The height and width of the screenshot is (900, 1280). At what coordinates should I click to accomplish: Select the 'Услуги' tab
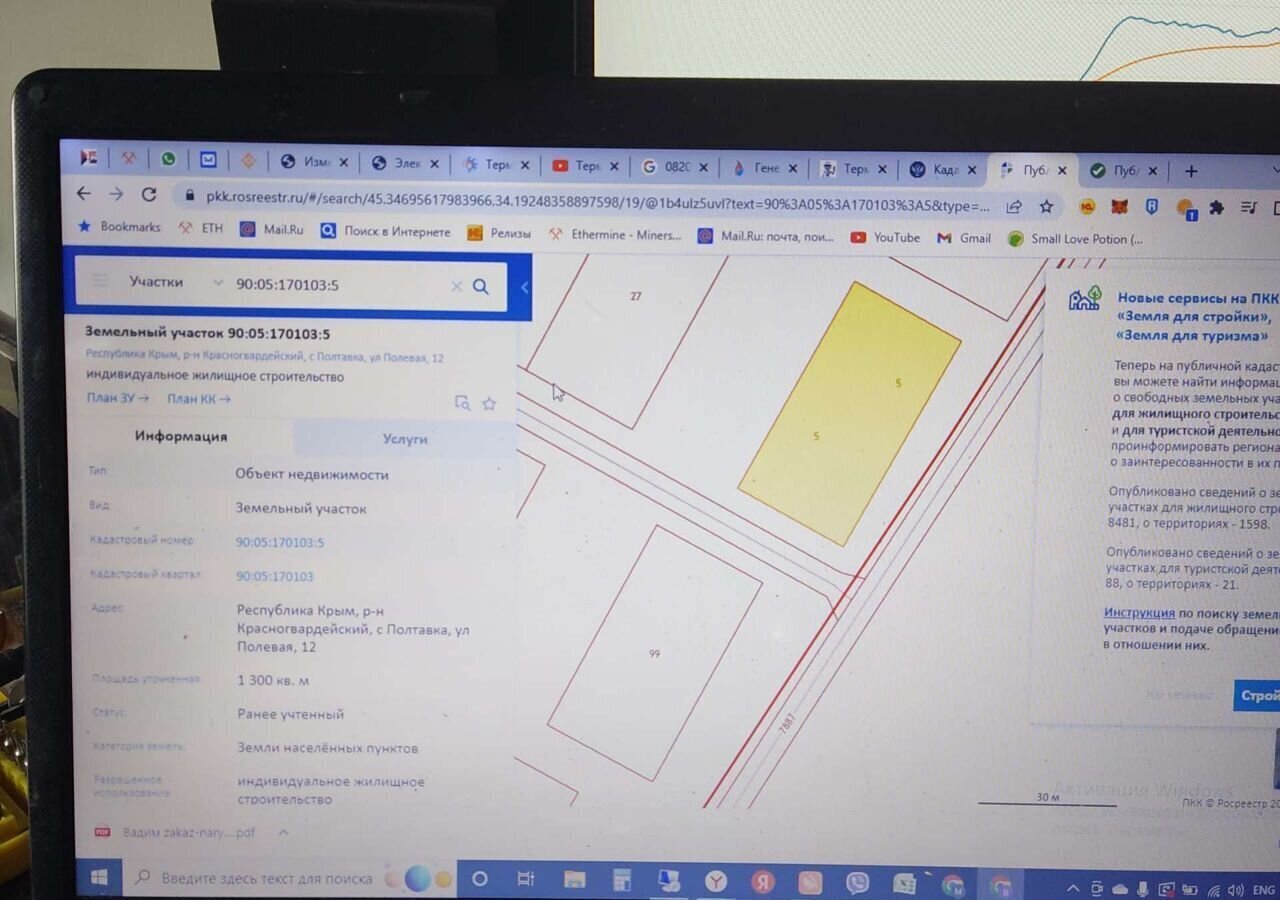point(405,438)
